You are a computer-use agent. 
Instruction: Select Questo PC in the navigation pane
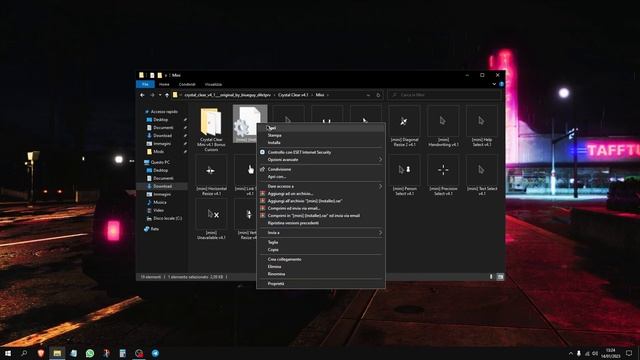160,162
